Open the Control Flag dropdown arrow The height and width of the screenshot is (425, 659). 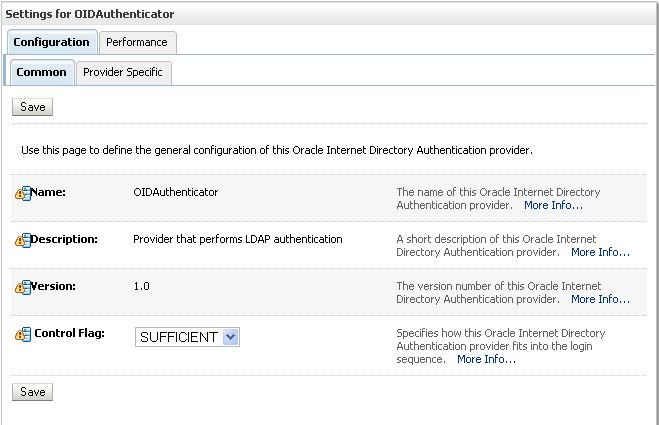(x=231, y=337)
